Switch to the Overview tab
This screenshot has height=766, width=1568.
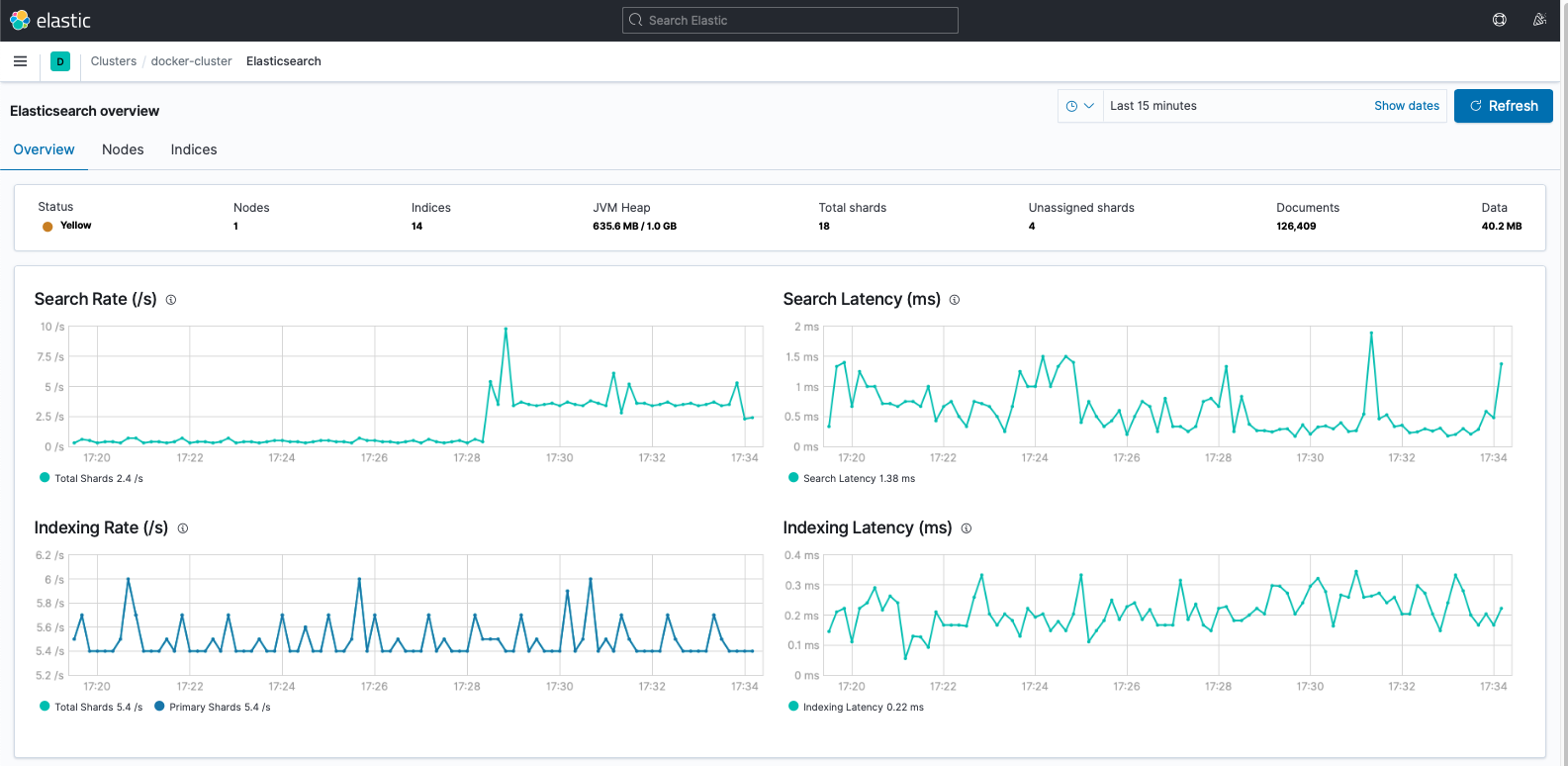click(44, 149)
